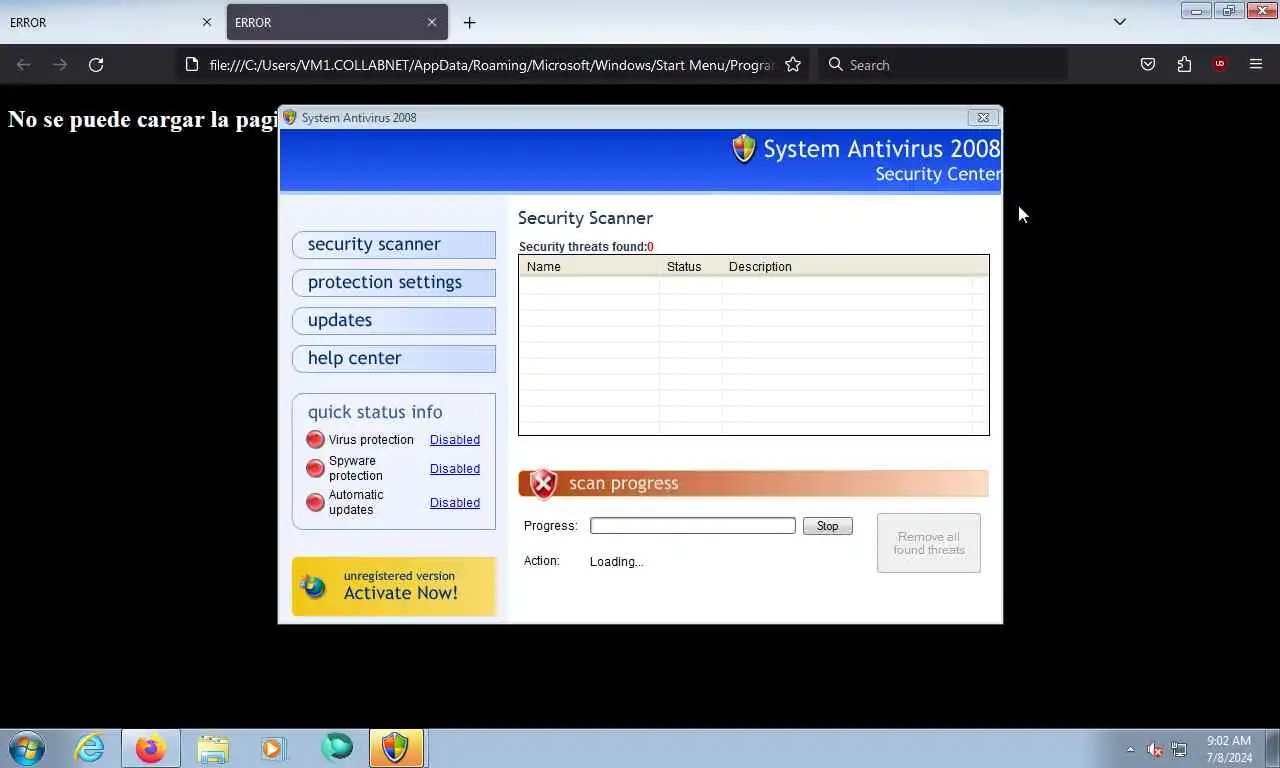Viewport: 1280px width, 768px height.
Task: Click the title bar shield icon
Action: (290, 118)
